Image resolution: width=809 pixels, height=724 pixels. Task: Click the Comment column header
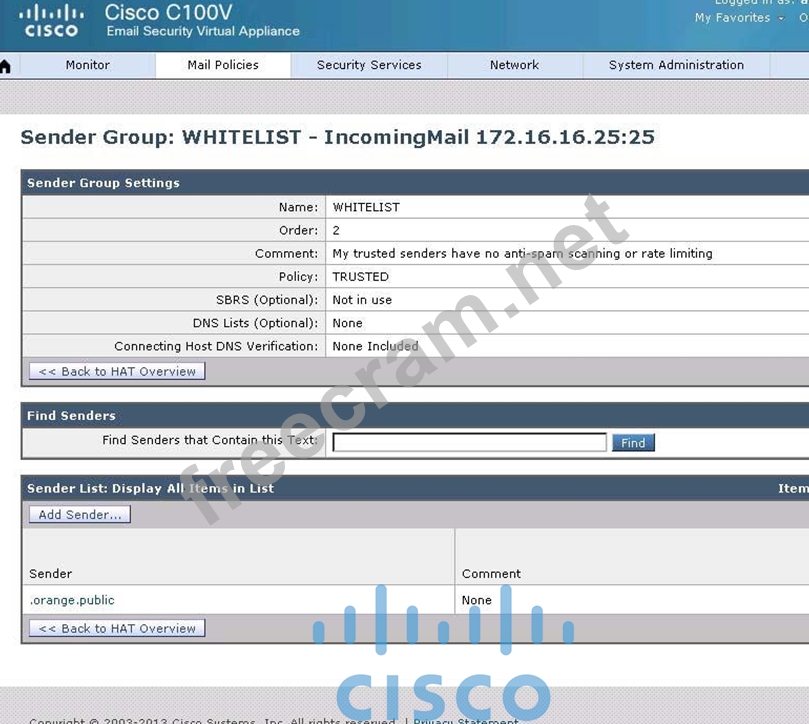(491, 574)
